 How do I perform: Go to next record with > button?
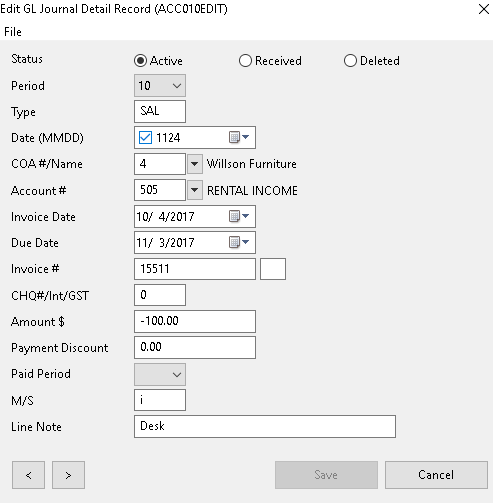pyautogui.click(x=68, y=475)
